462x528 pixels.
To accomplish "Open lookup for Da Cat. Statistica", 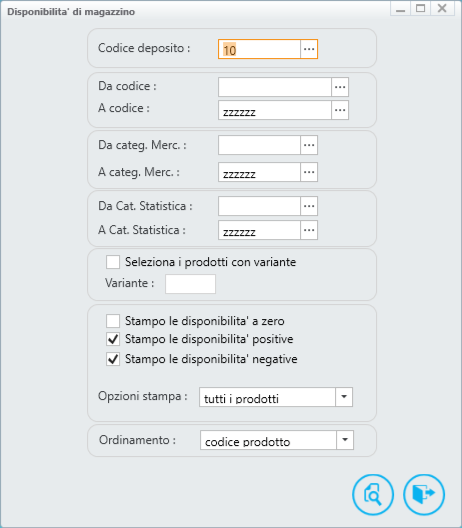I will [309, 206].
